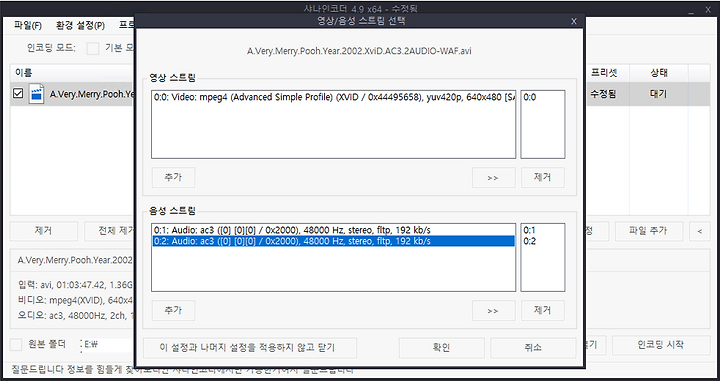Click the A.Very.Merry.Pooh file name in list
Screen dimensions: 720x381
tap(92, 94)
